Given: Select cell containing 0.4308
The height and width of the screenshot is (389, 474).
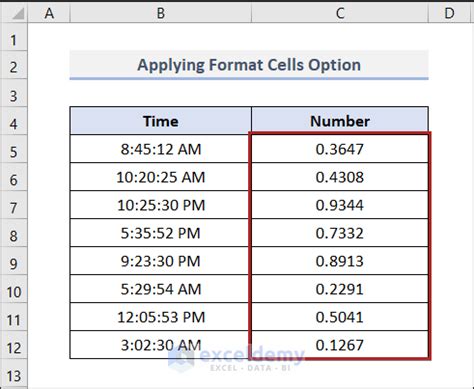Looking at the screenshot, I should [340, 177].
